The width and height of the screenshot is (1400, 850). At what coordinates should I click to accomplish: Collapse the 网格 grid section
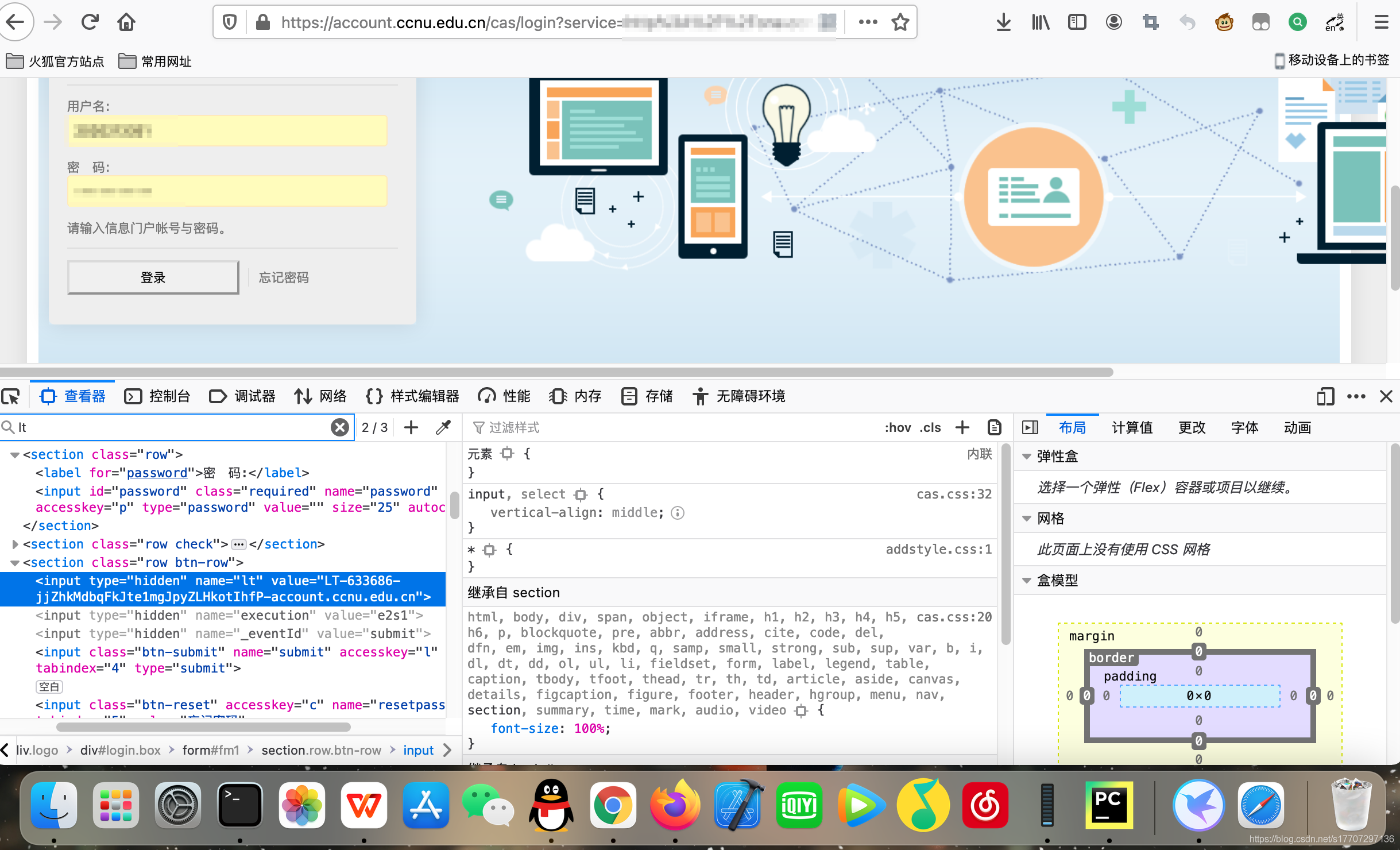[1027, 519]
